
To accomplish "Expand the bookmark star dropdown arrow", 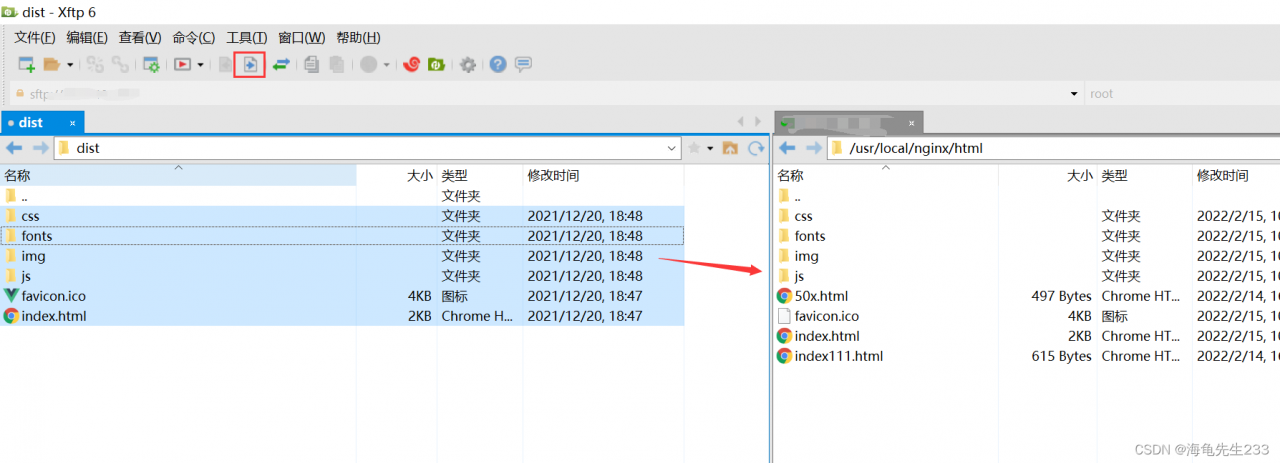I will 710,148.
